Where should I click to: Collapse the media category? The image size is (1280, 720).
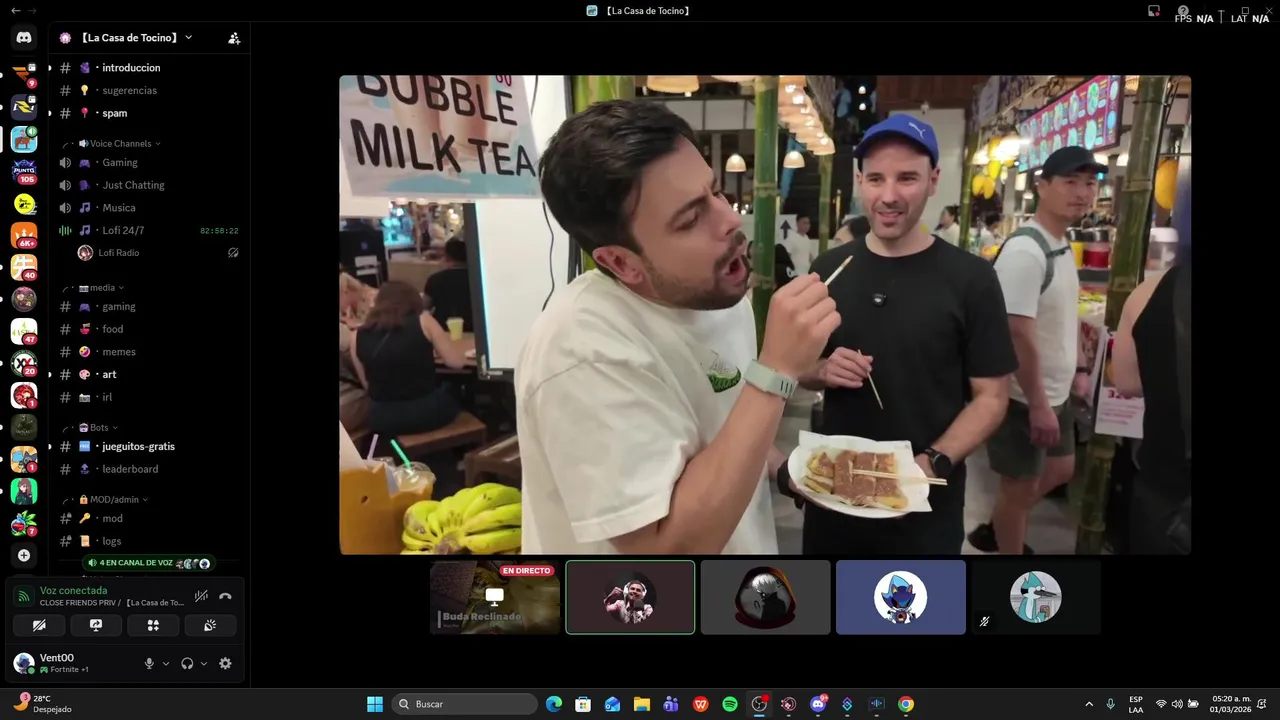[x=102, y=287]
